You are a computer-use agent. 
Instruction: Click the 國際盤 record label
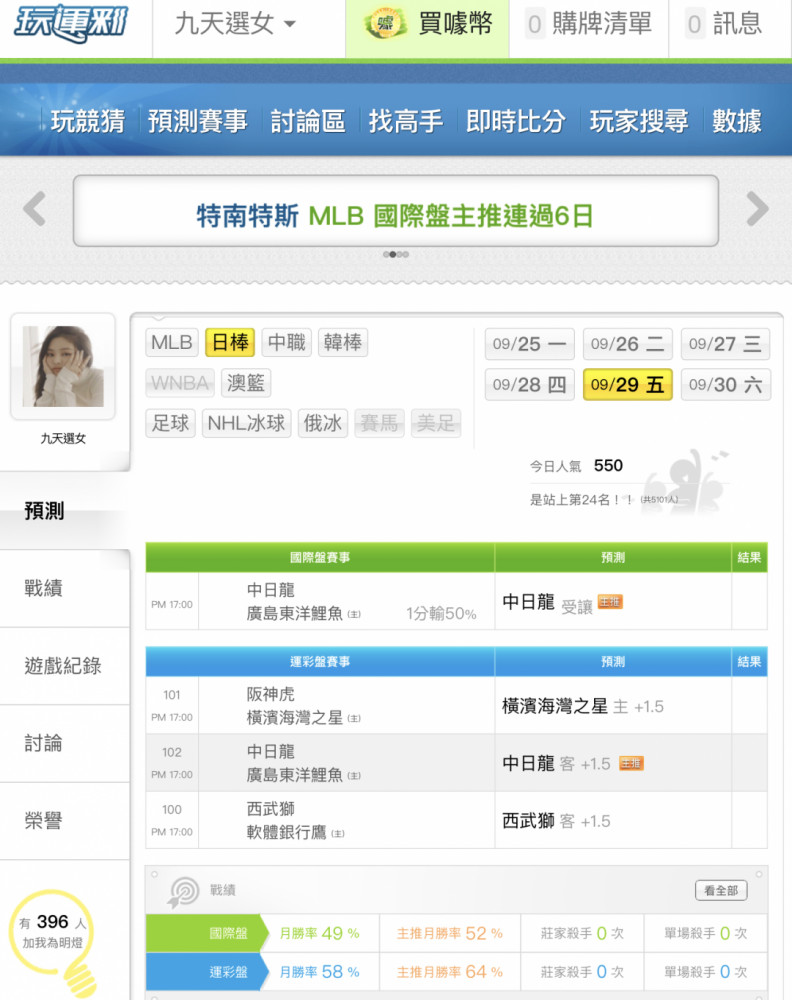coord(228,933)
